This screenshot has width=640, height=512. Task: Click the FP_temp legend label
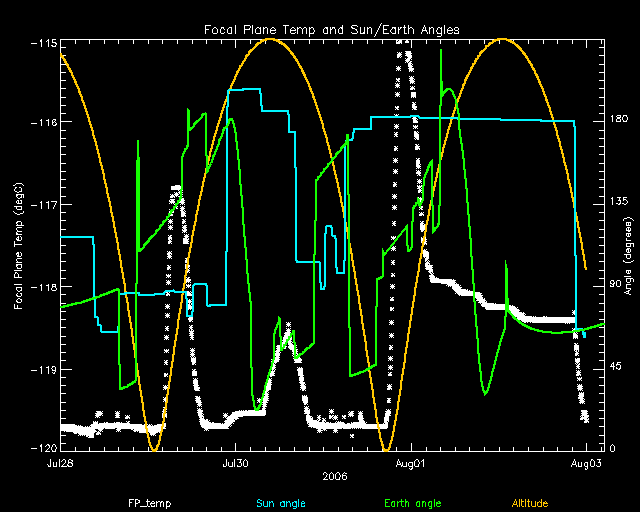pyautogui.click(x=145, y=502)
